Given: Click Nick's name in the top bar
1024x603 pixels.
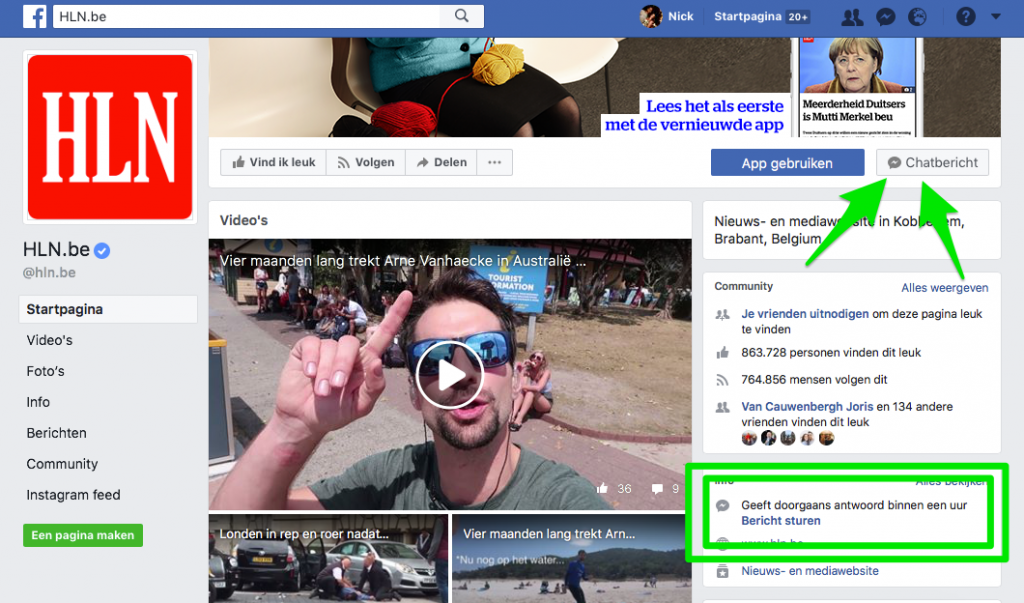Looking at the screenshot, I should (680, 16).
